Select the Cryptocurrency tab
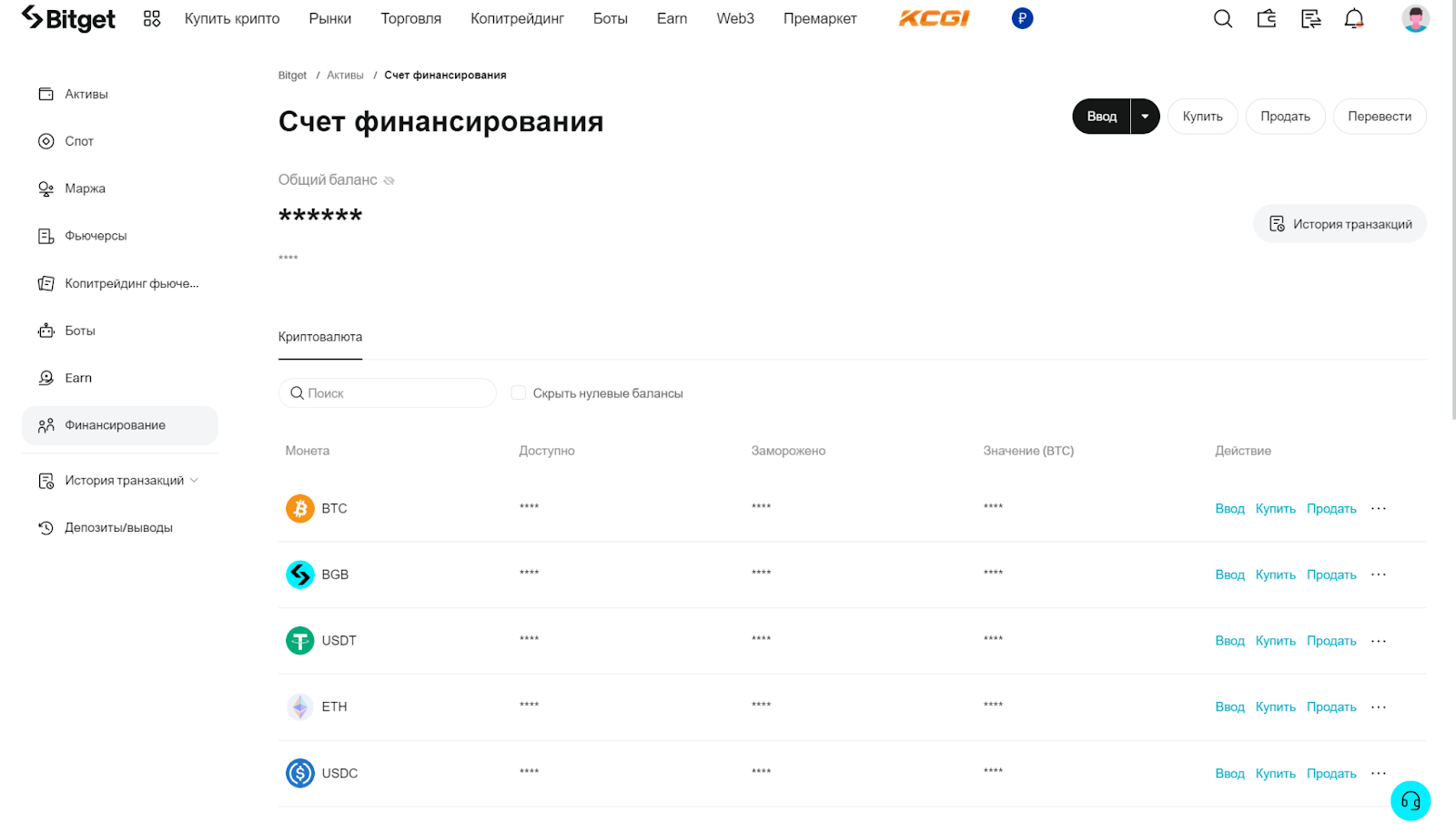 tap(320, 337)
